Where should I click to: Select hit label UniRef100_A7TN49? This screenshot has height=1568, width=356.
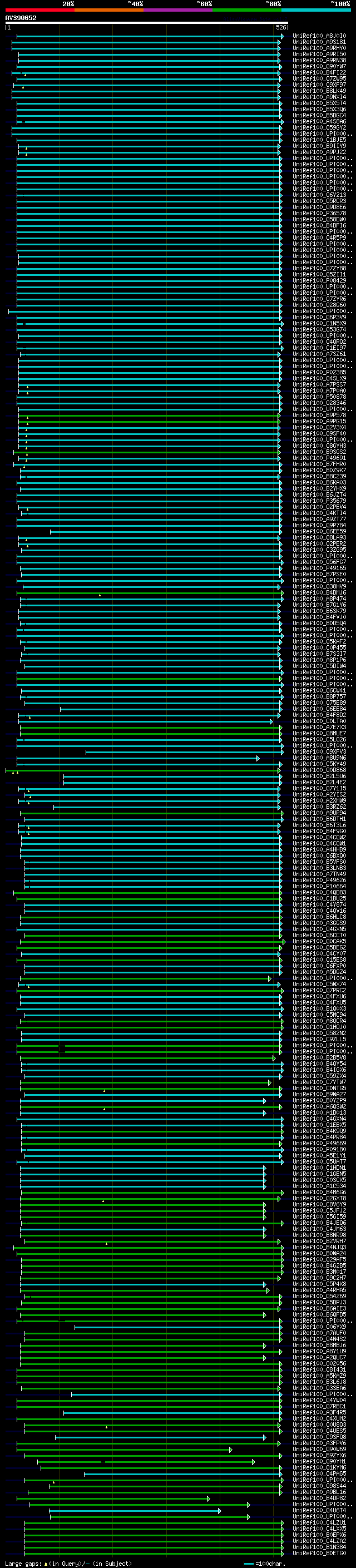[319, 874]
